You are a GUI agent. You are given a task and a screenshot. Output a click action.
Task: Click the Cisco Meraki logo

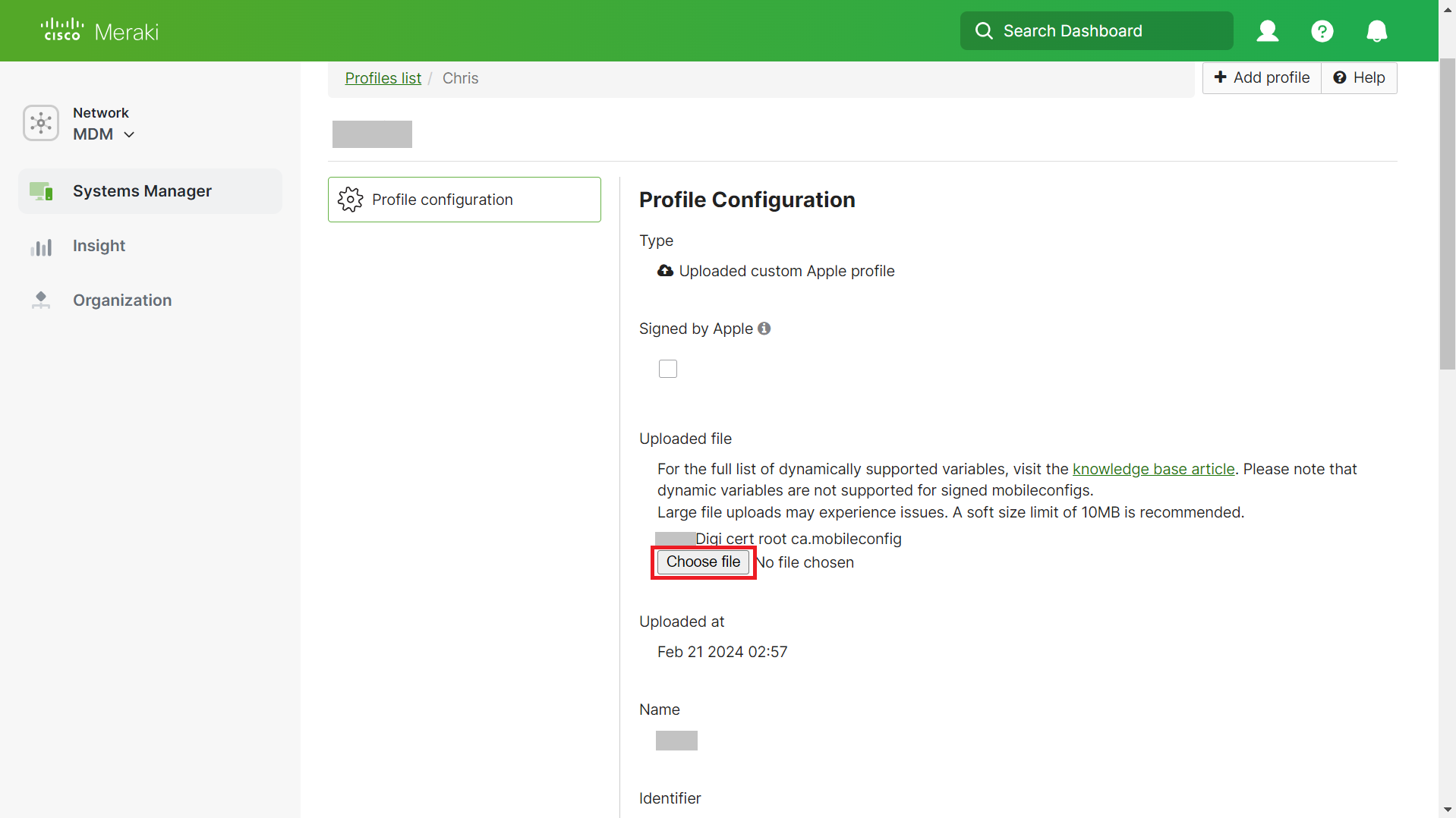(x=99, y=30)
